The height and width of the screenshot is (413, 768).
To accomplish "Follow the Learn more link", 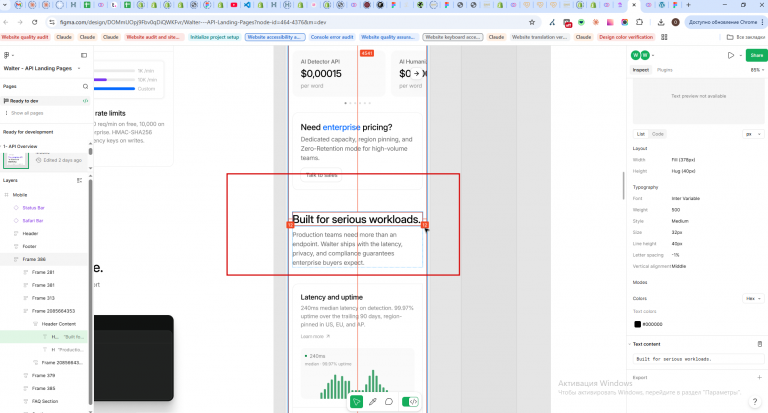I will (315, 337).
